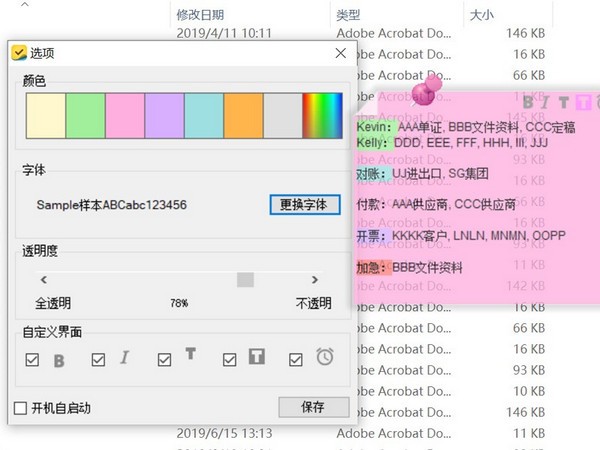Click the bold B icon on the pink note toolbar
600x450 pixels.
tap(529, 101)
